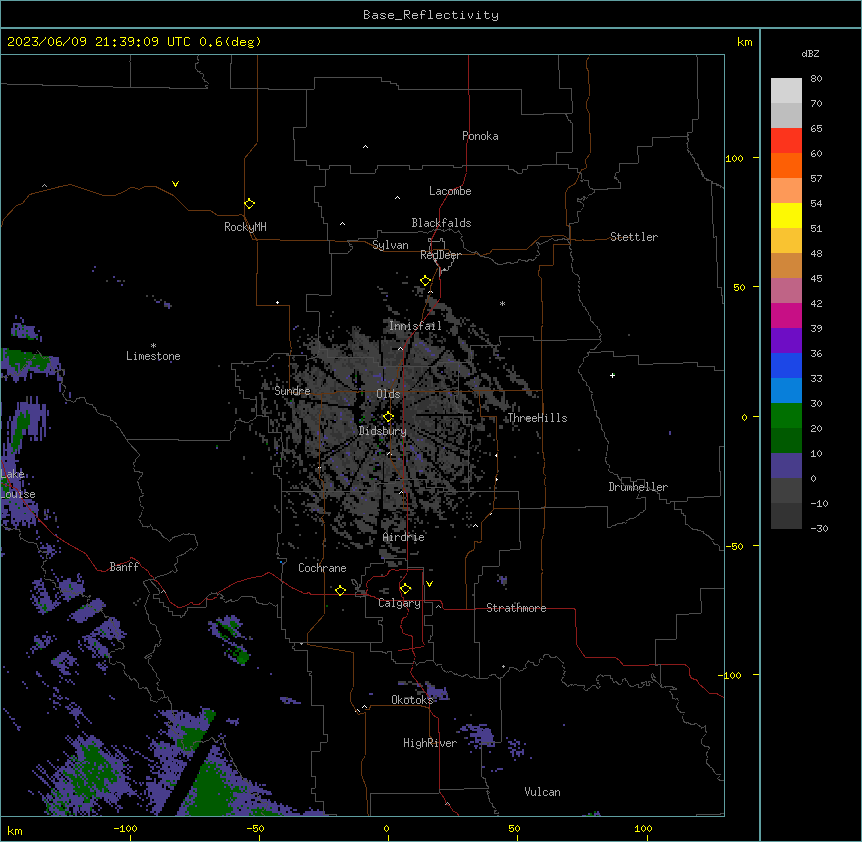The height and width of the screenshot is (842, 862).
Task: Select the Limestone label
Action: 153,356
